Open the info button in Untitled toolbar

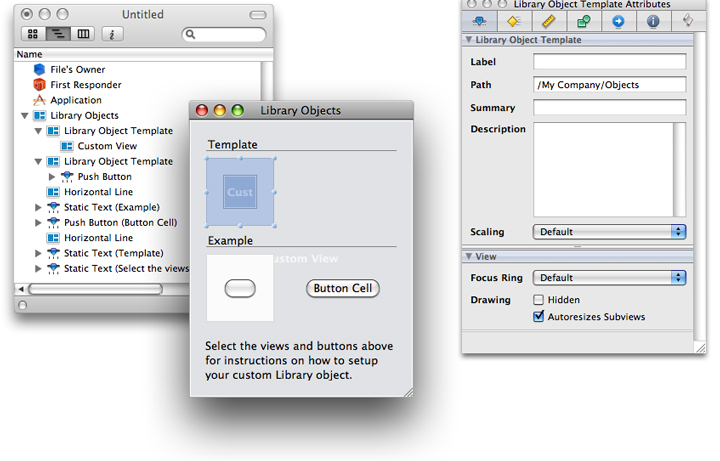pyautogui.click(x=112, y=34)
